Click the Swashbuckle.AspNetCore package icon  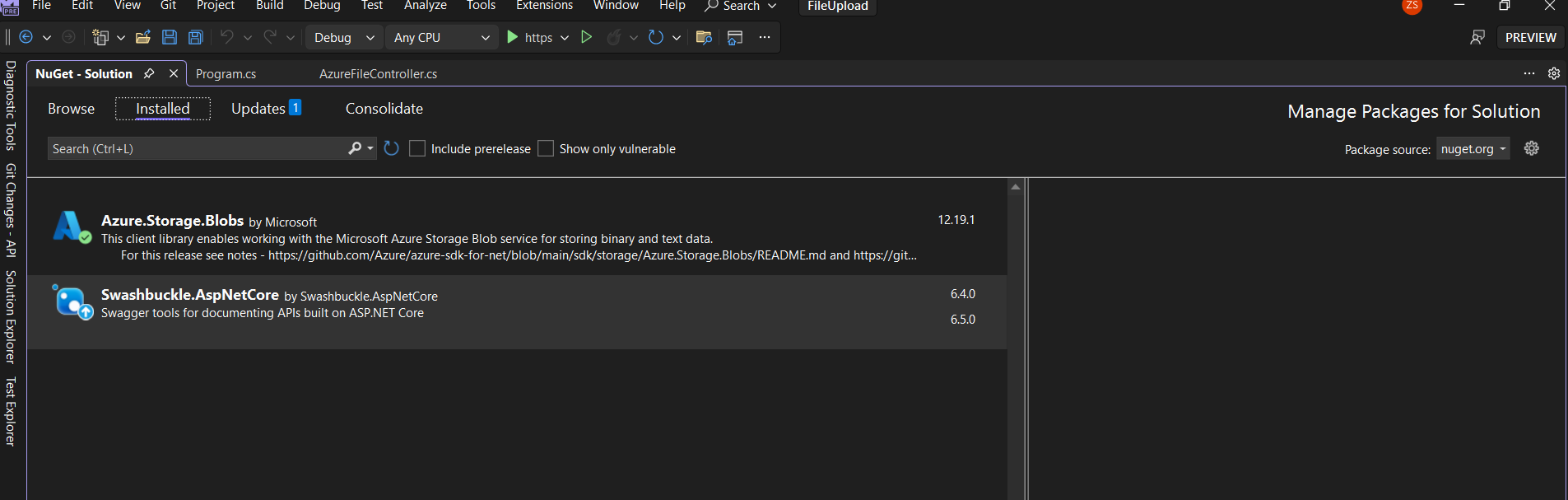tap(72, 302)
